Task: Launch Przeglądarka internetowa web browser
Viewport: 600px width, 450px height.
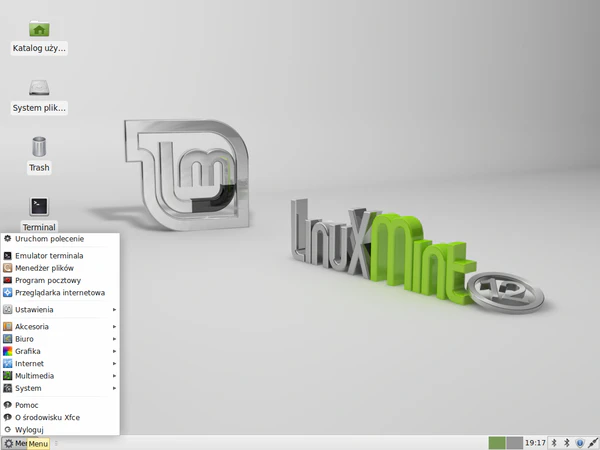Action: click(x=59, y=293)
